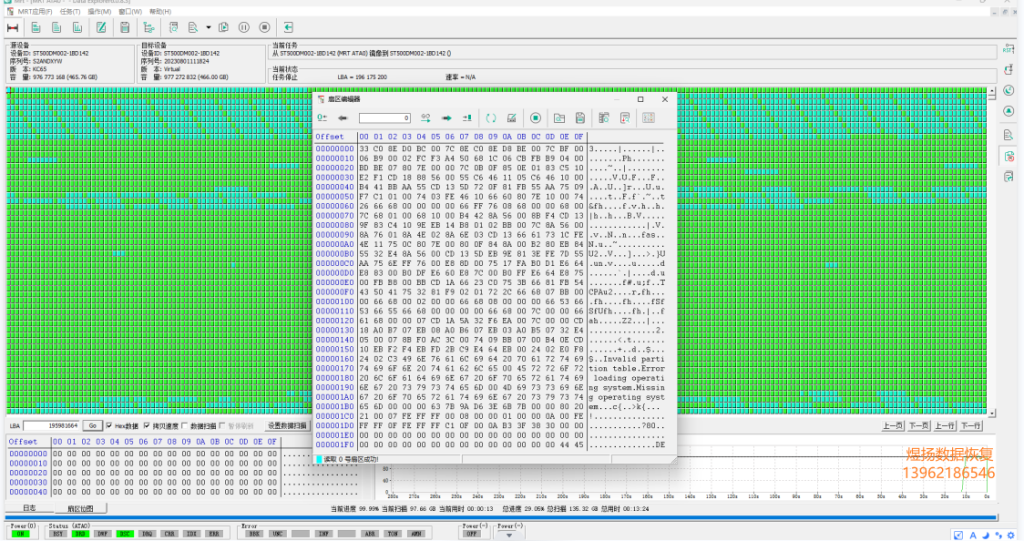Click the 下一页 button
Image resolution: width=1024 pixels, height=541 pixels.
click(x=919, y=426)
